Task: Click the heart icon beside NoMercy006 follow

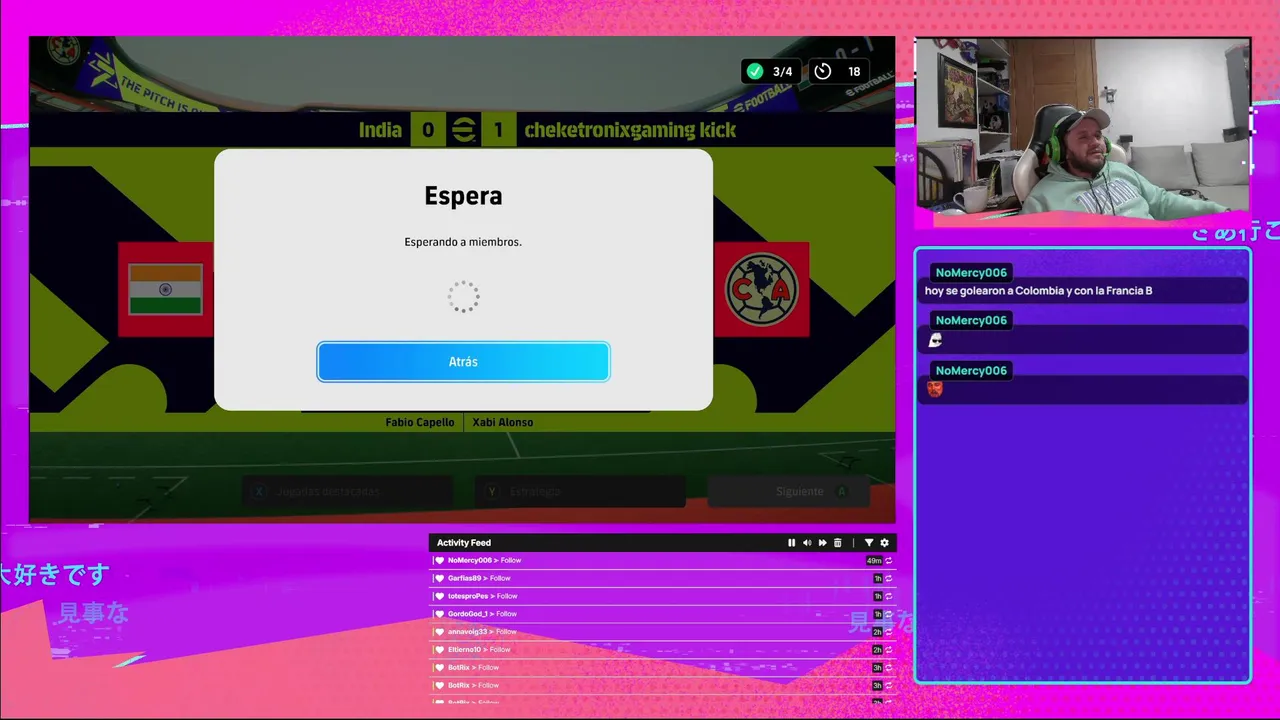Action: [x=439, y=561]
